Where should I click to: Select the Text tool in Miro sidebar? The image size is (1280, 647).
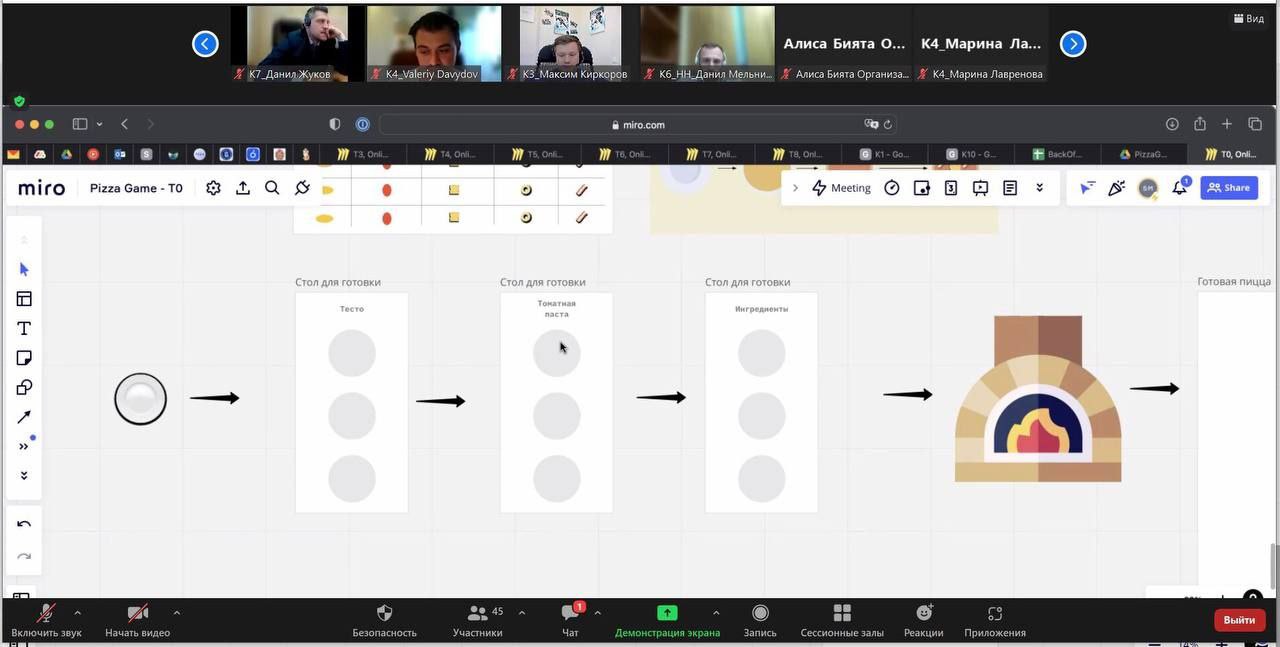point(24,328)
